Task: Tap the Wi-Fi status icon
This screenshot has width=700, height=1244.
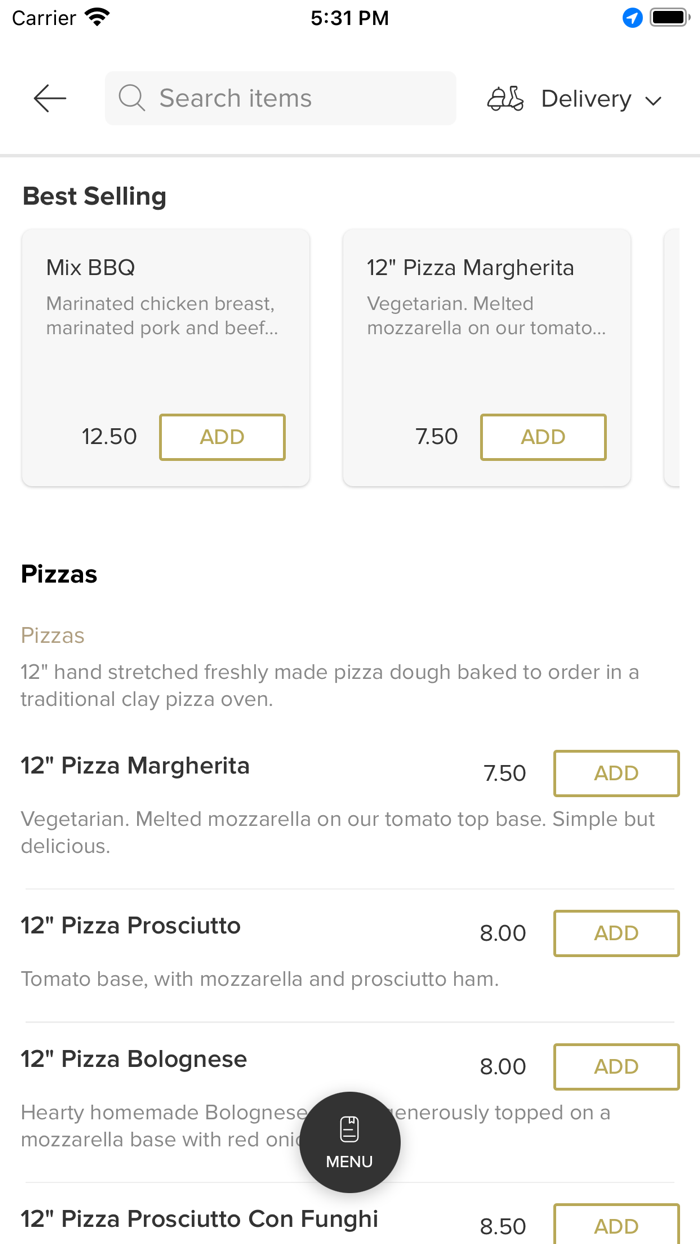Action: pyautogui.click(x=98, y=18)
